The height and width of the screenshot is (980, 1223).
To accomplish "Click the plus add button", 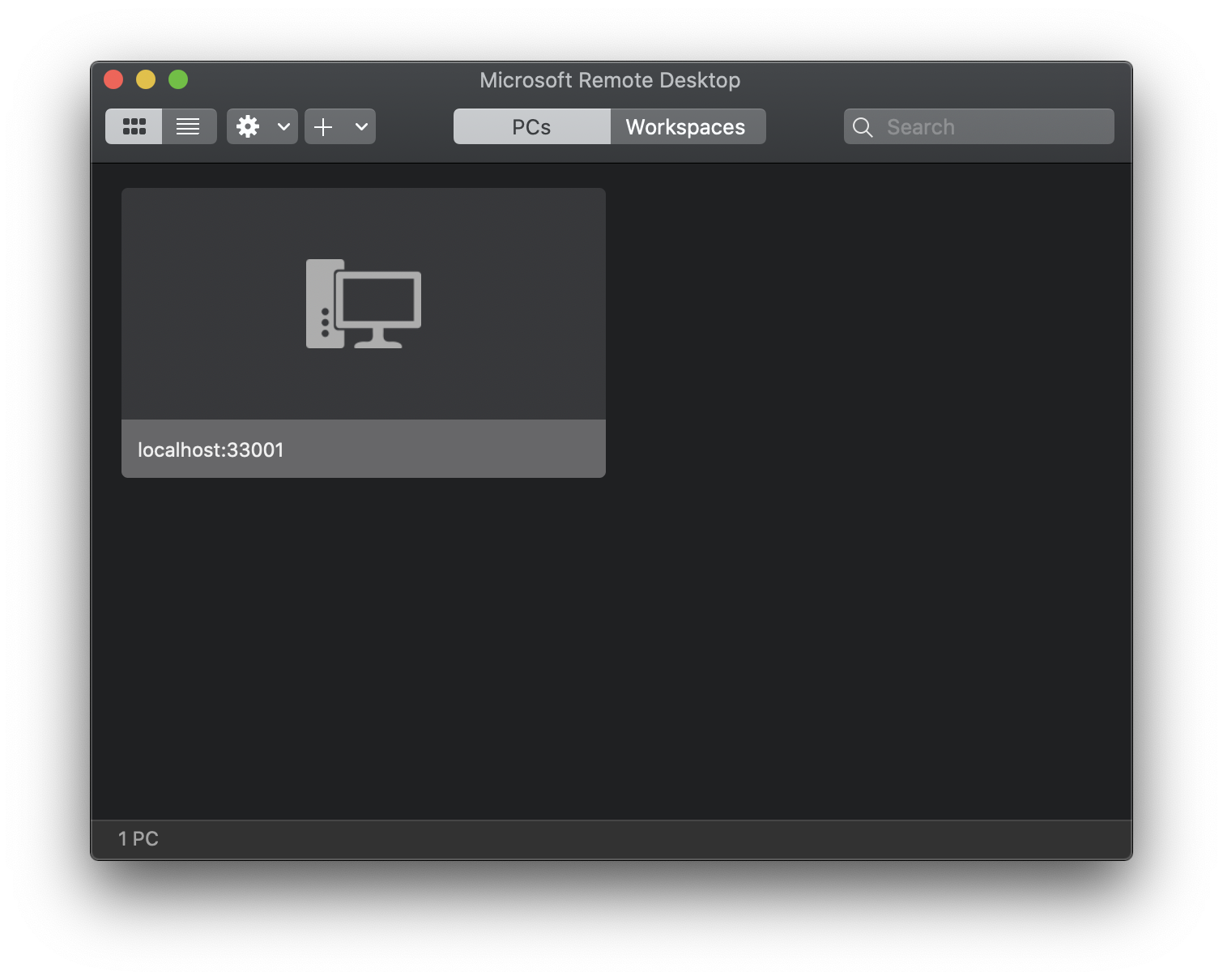I will point(323,126).
